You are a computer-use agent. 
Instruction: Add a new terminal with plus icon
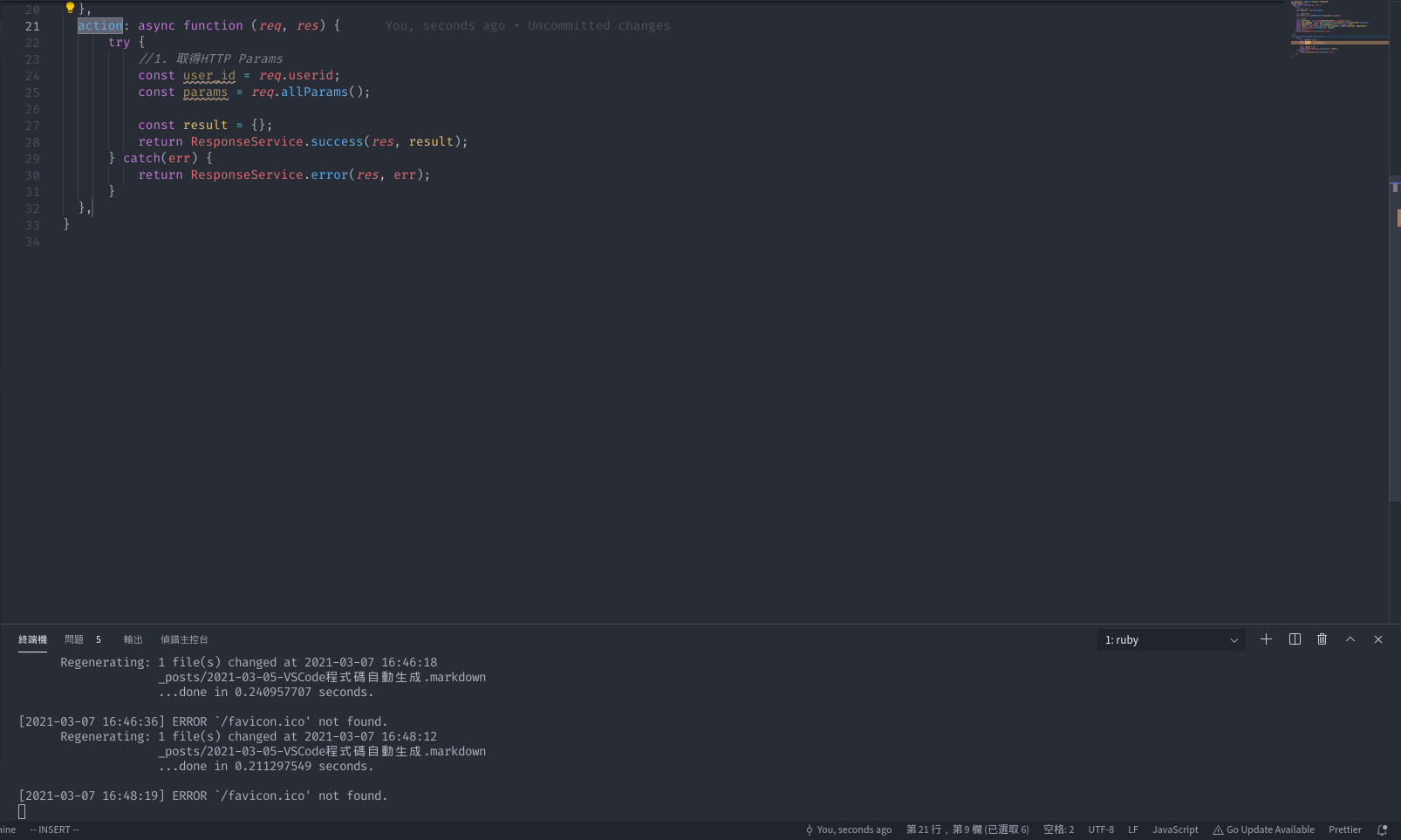(1266, 639)
